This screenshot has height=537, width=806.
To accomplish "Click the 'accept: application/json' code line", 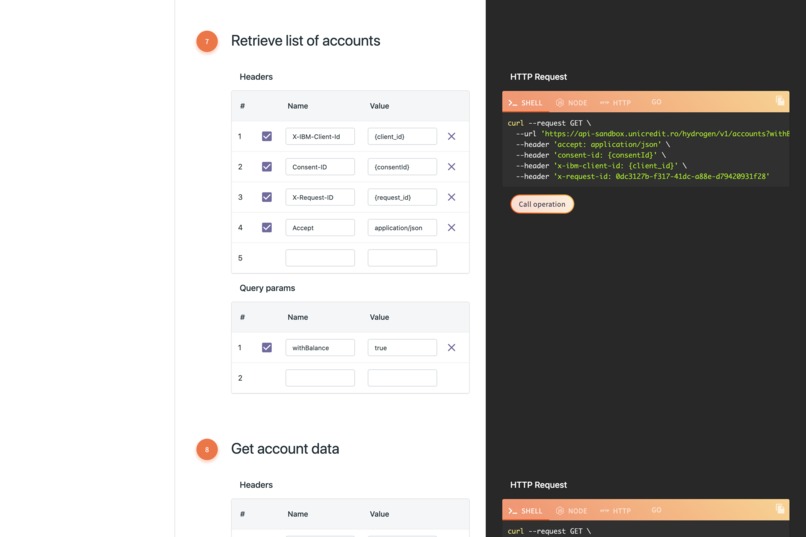I will [593, 144].
